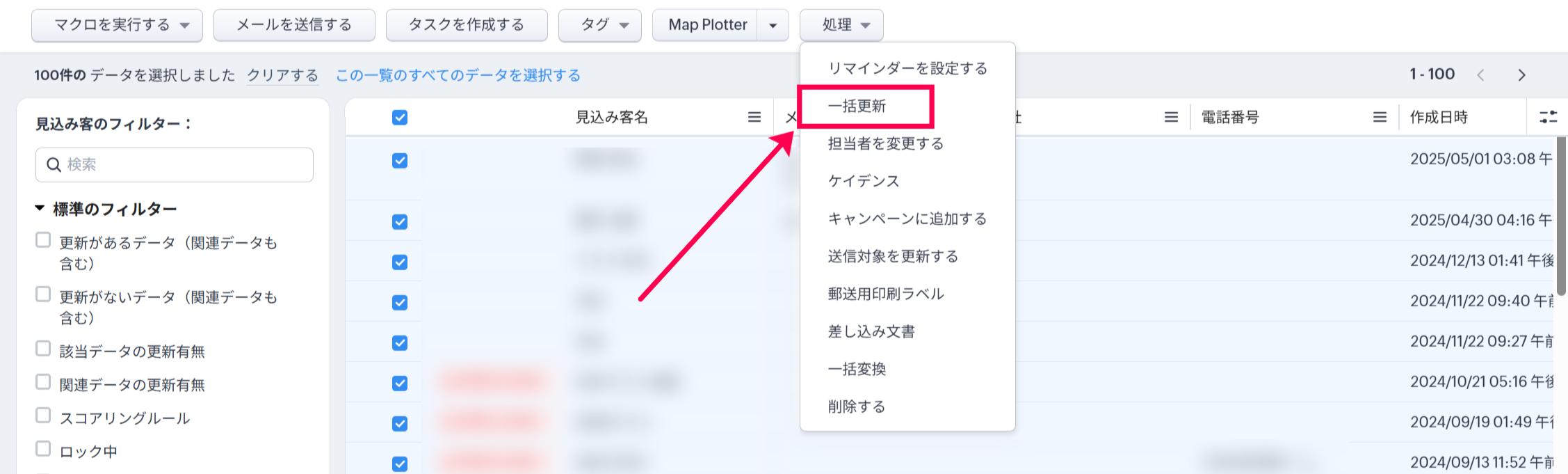Click the 見込み客名 column menu icon

pyautogui.click(x=754, y=118)
